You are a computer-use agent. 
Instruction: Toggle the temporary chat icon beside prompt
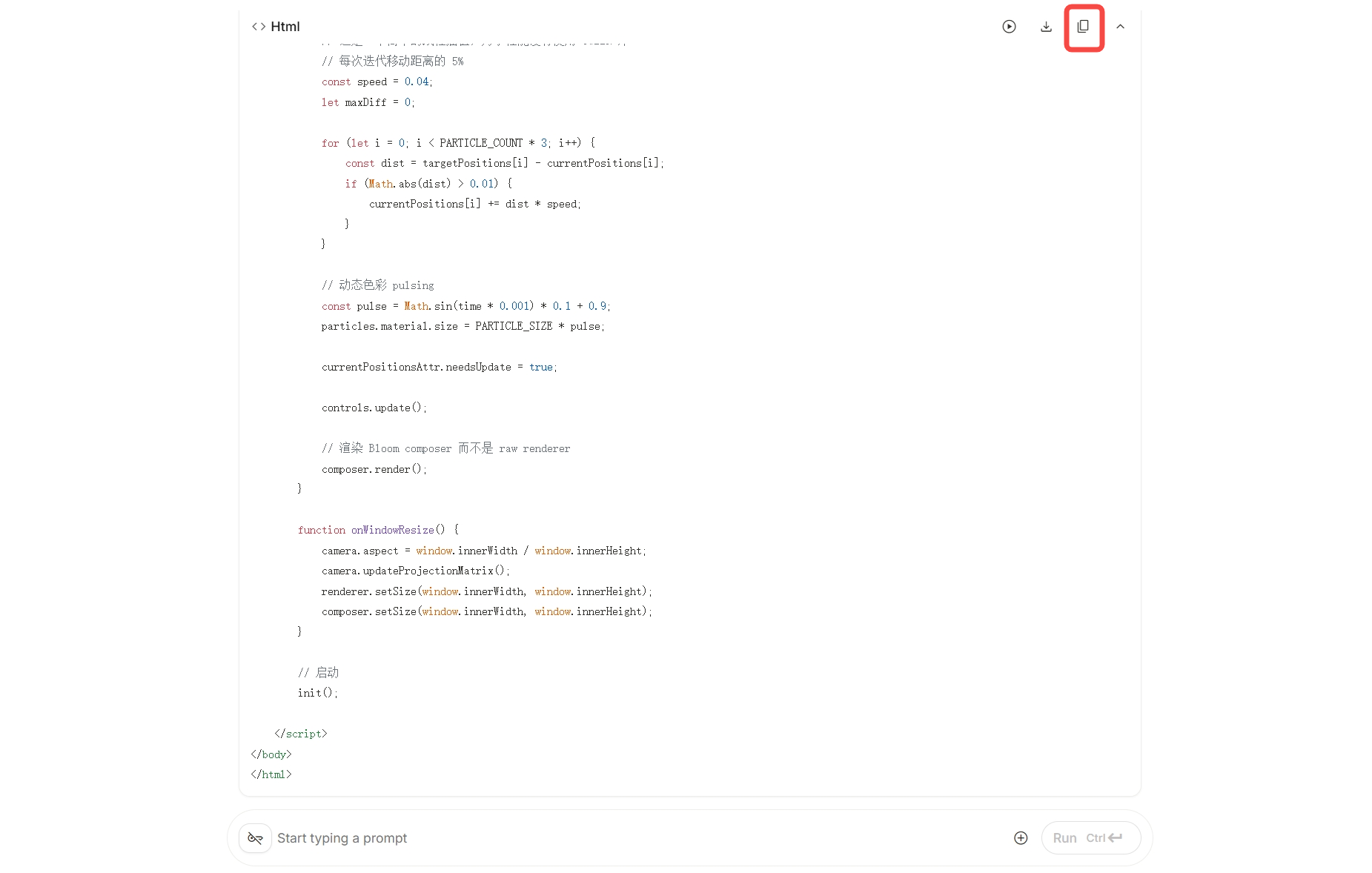click(x=255, y=838)
